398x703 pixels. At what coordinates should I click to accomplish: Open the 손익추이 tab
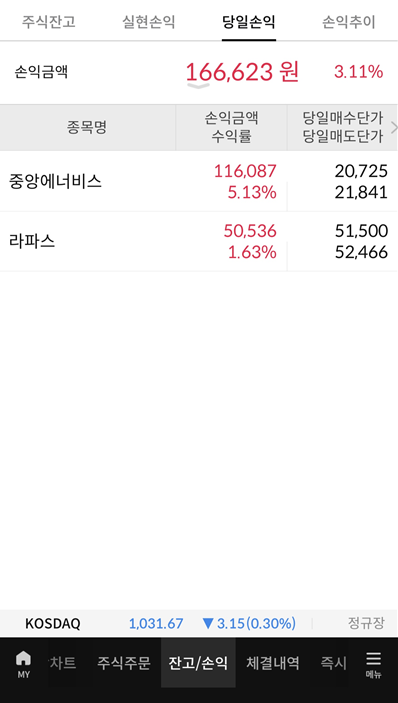click(349, 22)
